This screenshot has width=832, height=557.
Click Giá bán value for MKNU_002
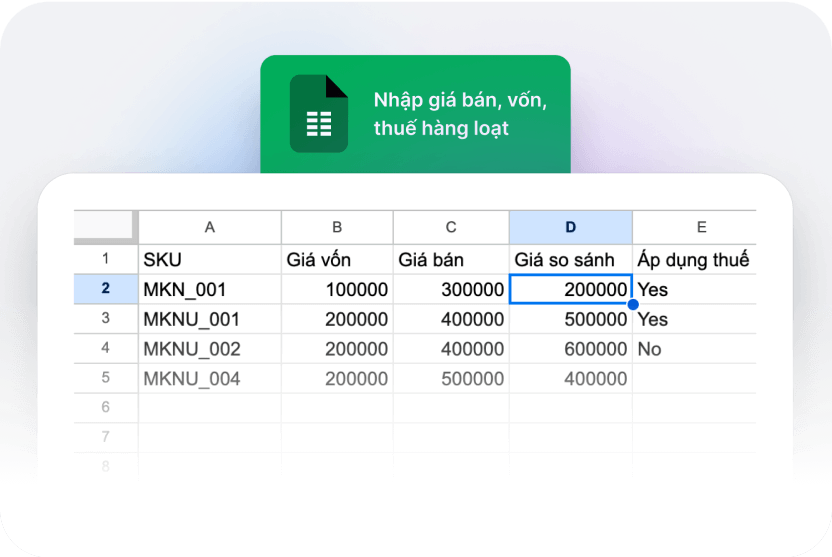pyautogui.click(x=451, y=349)
